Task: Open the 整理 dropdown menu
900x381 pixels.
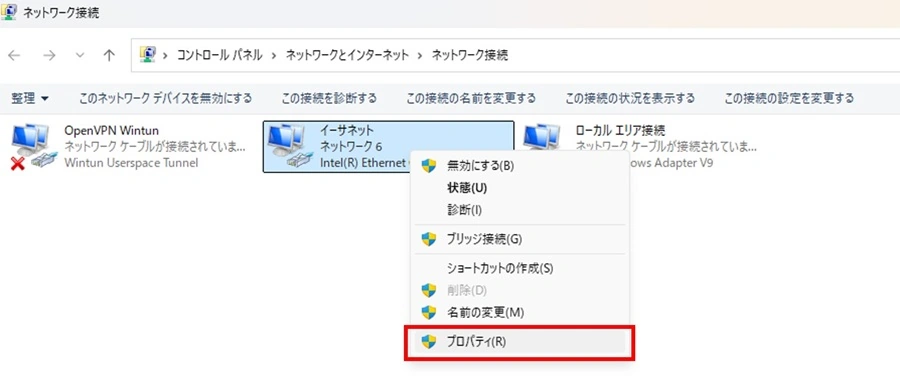Action: click(30, 98)
